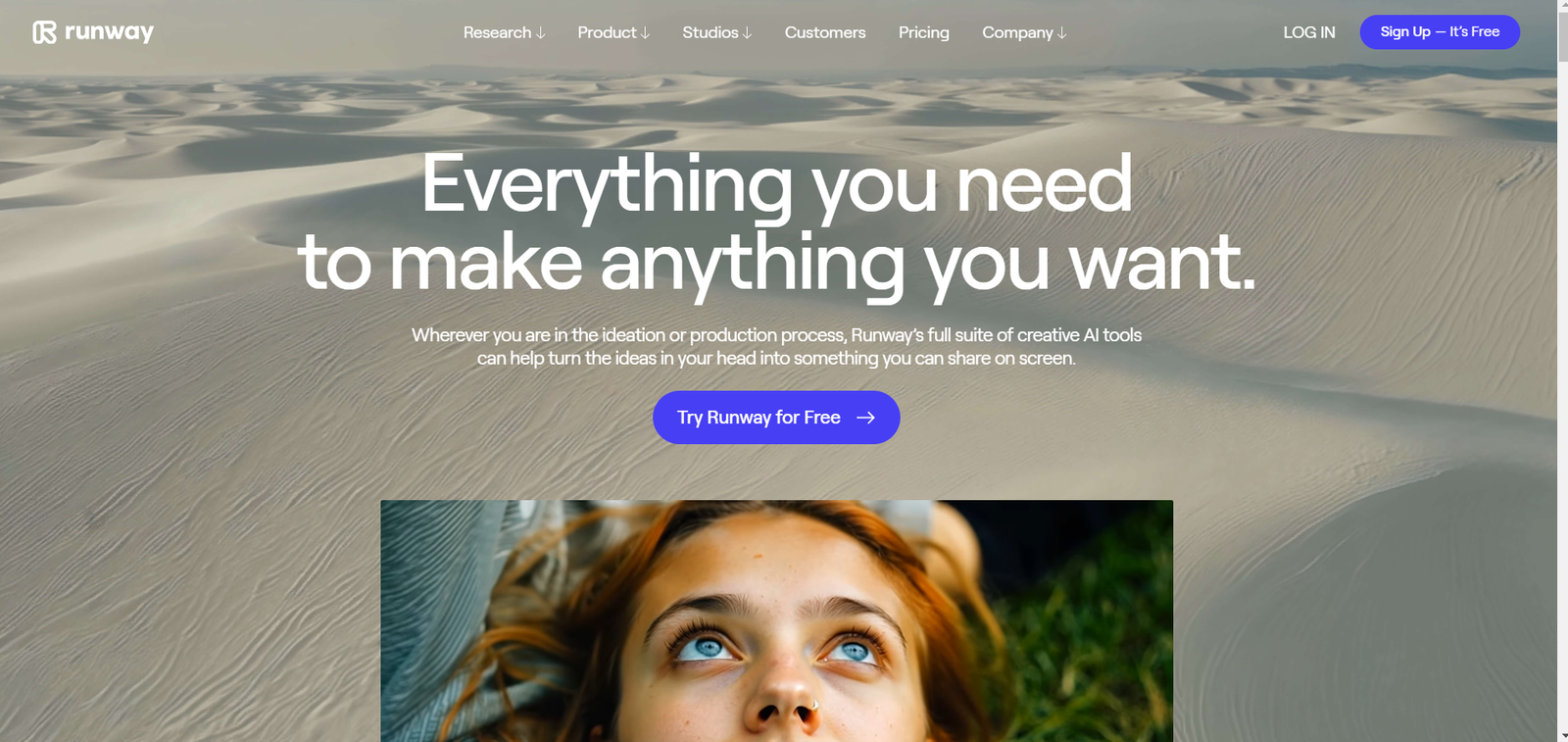The image size is (1568, 742).
Task: Click the scrollbar down arrow
Action: click(x=1562, y=735)
